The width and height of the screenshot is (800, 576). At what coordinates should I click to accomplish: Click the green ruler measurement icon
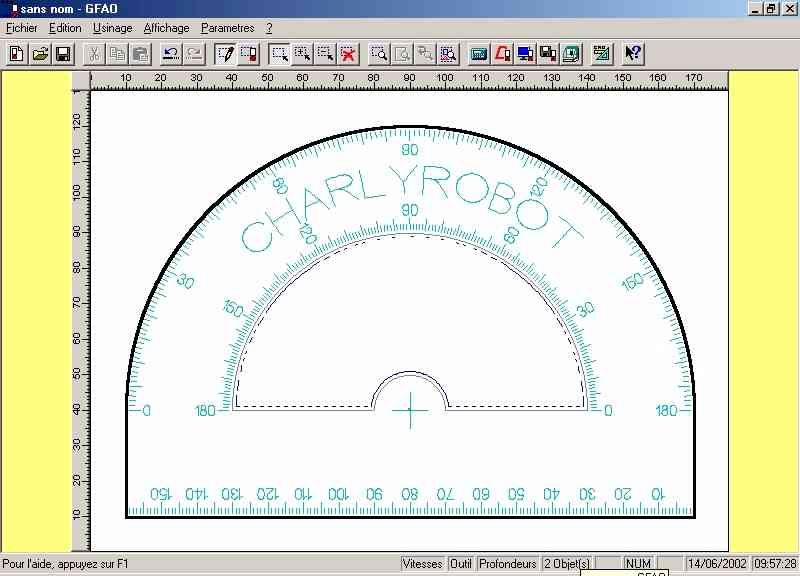[602, 54]
